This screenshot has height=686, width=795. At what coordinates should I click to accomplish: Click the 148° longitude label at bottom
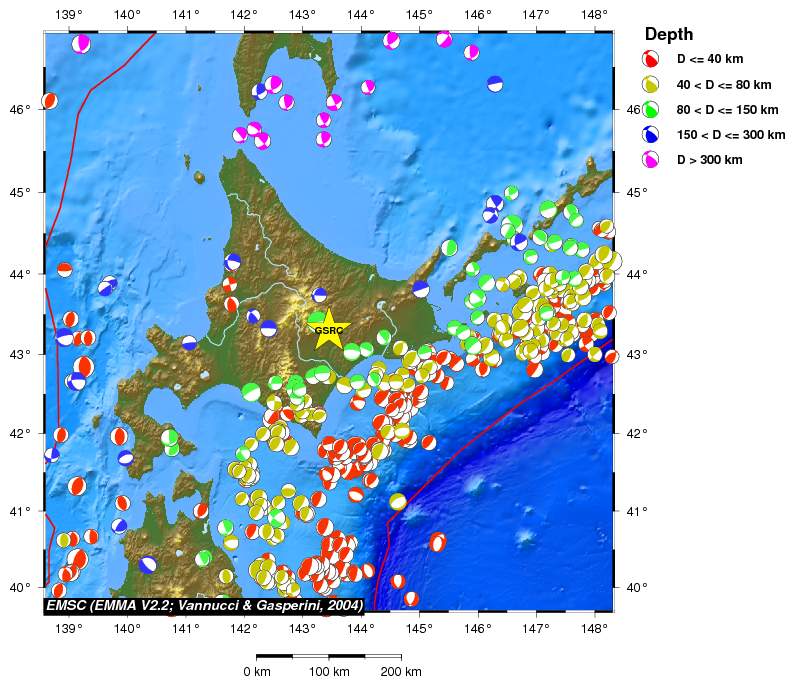[x=595, y=629]
